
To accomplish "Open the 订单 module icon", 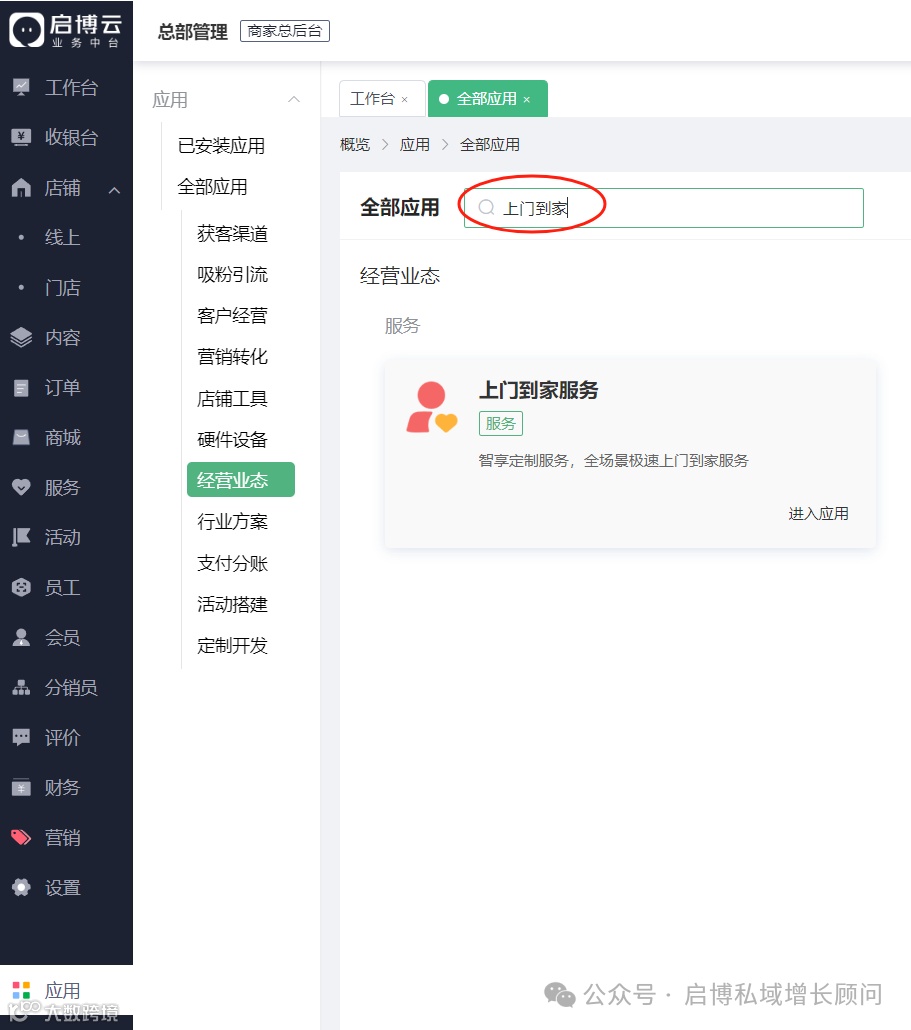I will [22, 387].
